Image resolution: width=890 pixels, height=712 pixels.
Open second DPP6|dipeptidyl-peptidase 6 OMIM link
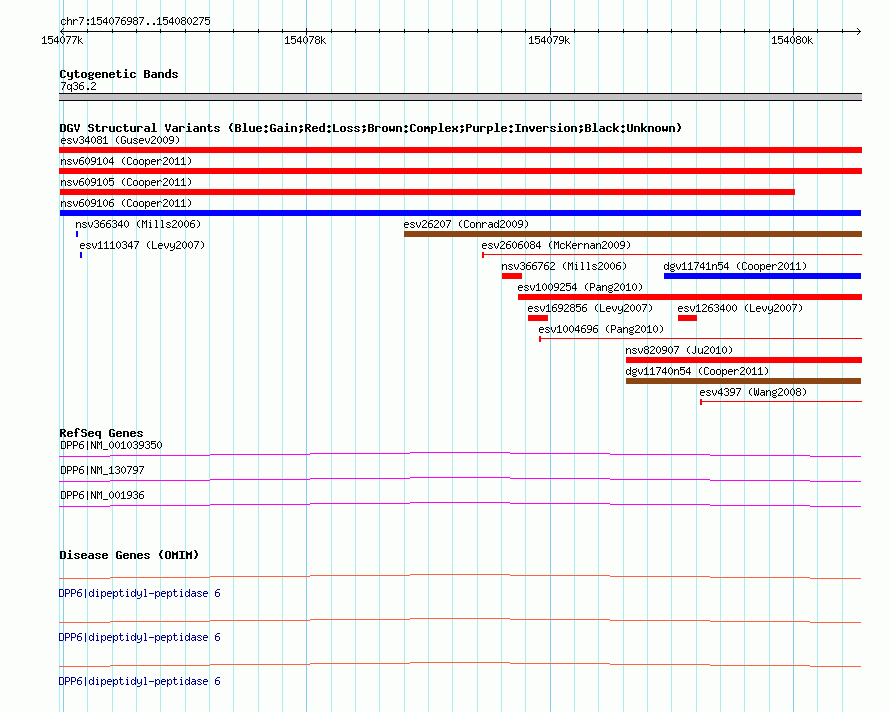[140, 637]
